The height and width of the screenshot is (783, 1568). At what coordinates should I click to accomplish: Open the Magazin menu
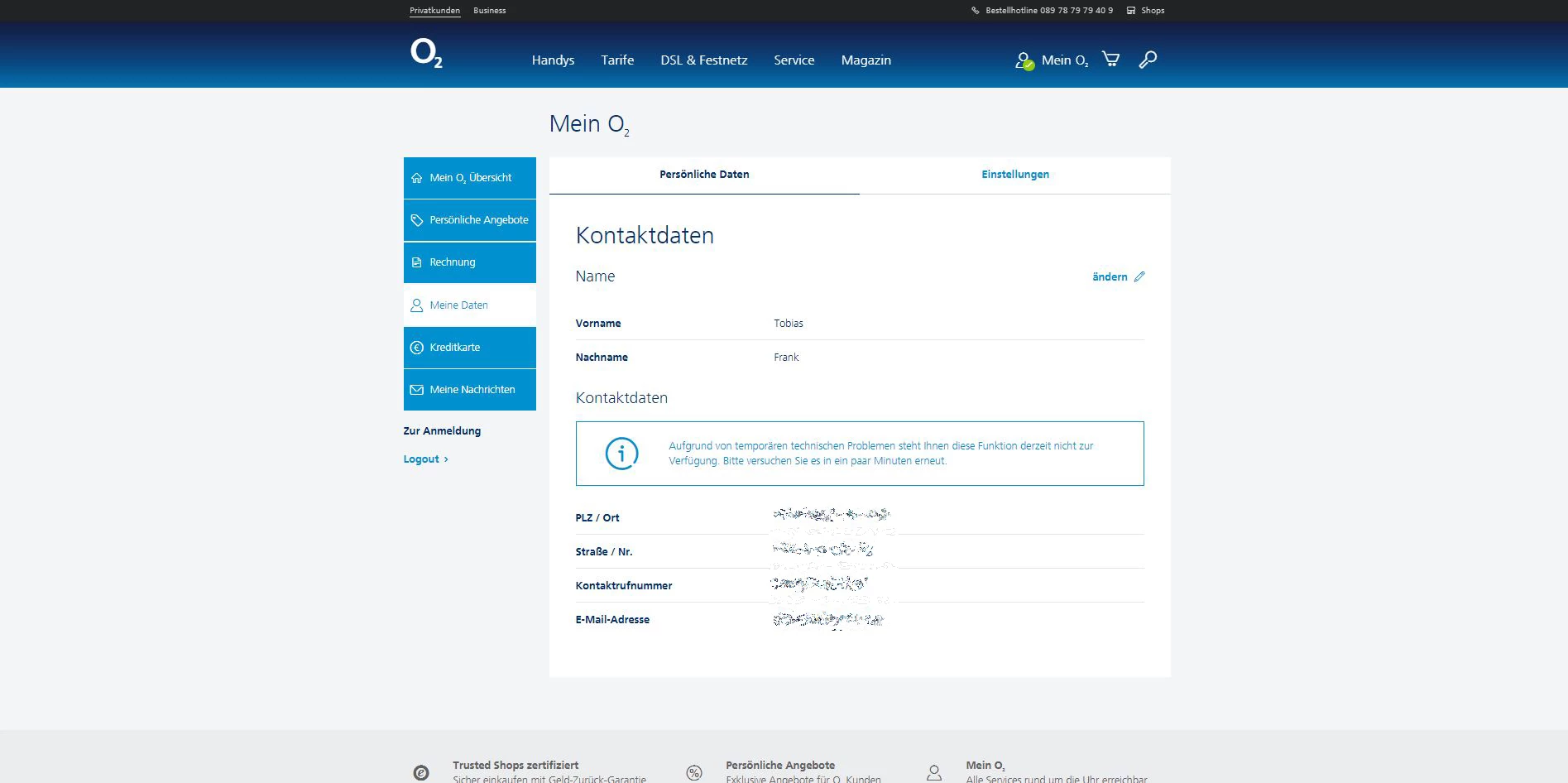866,60
